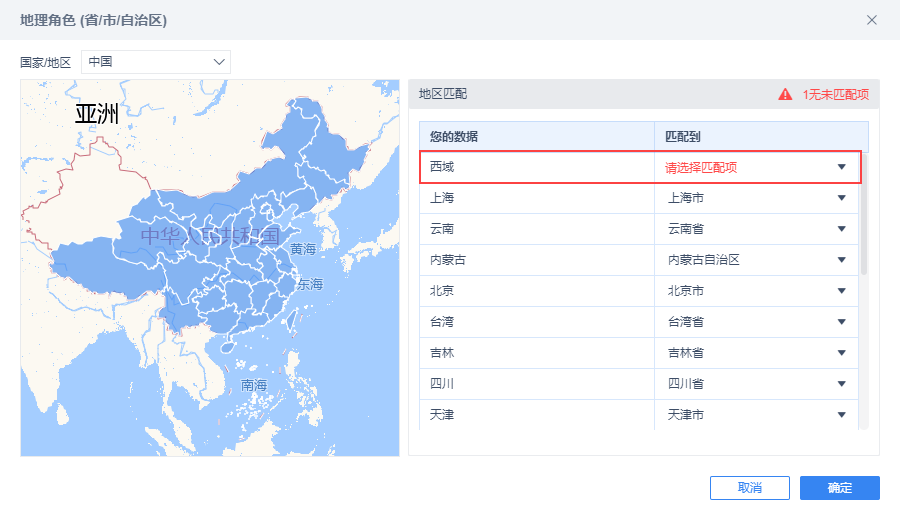
Task: Open the 上海市 match dropdown arrow
Action: [841, 198]
